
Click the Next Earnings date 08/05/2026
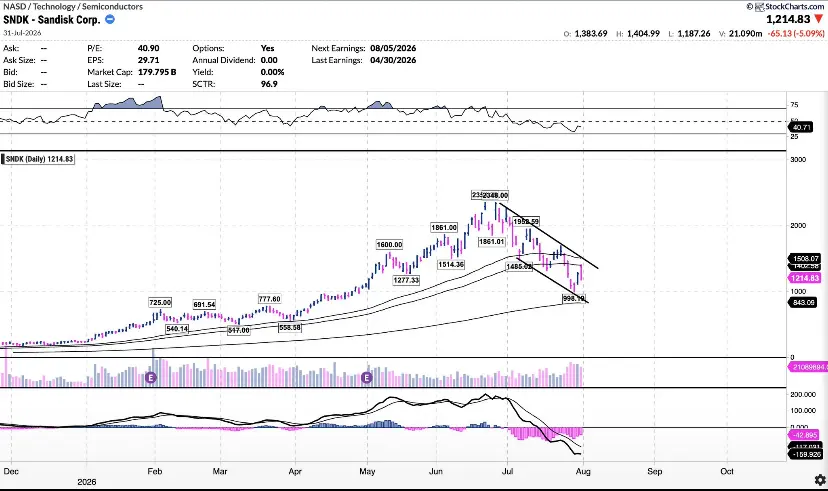pyautogui.click(x=393, y=48)
